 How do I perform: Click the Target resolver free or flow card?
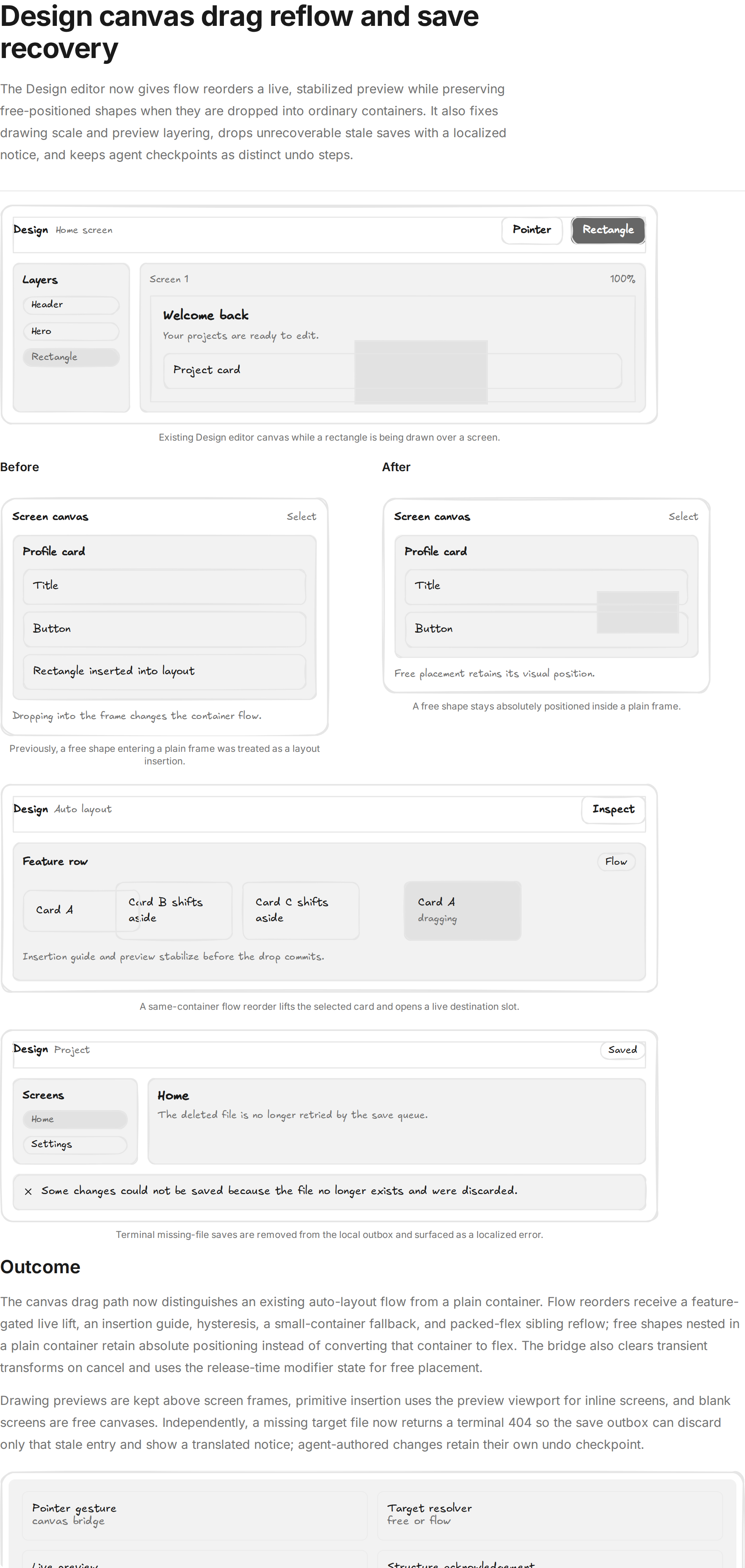550,1515
